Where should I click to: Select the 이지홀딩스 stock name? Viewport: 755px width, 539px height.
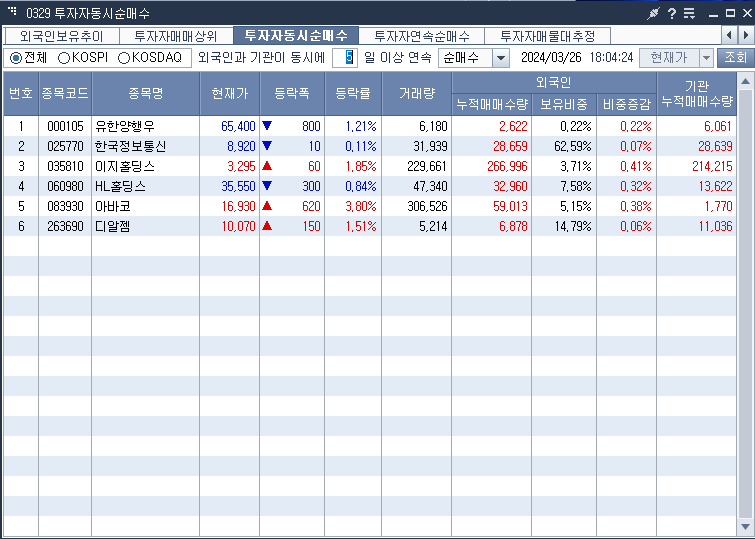[125, 167]
